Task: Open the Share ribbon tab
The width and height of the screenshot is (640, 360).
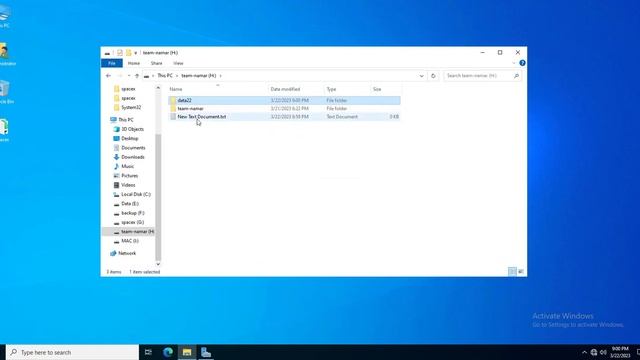Action: [x=156, y=63]
